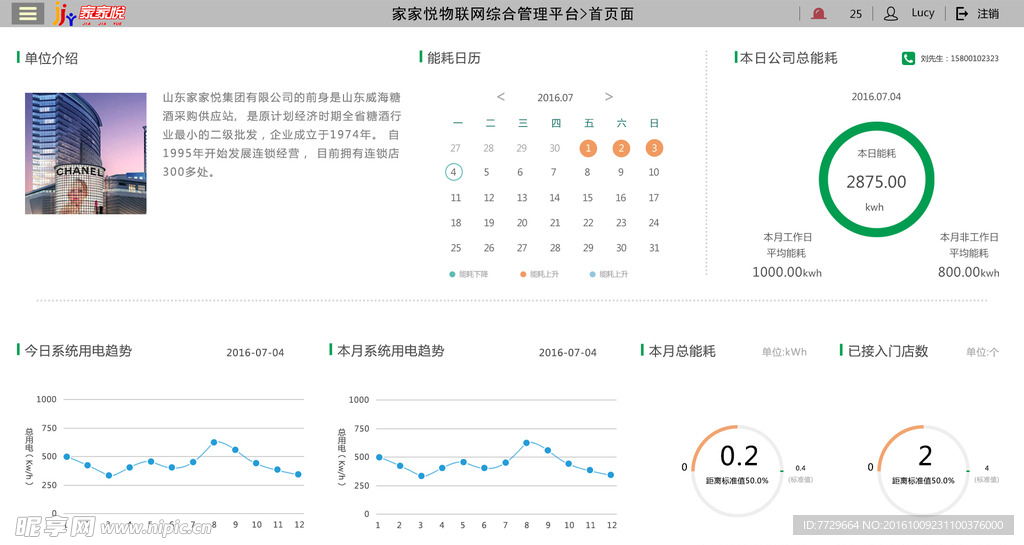Select date 10 in calendar

pos(654,172)
